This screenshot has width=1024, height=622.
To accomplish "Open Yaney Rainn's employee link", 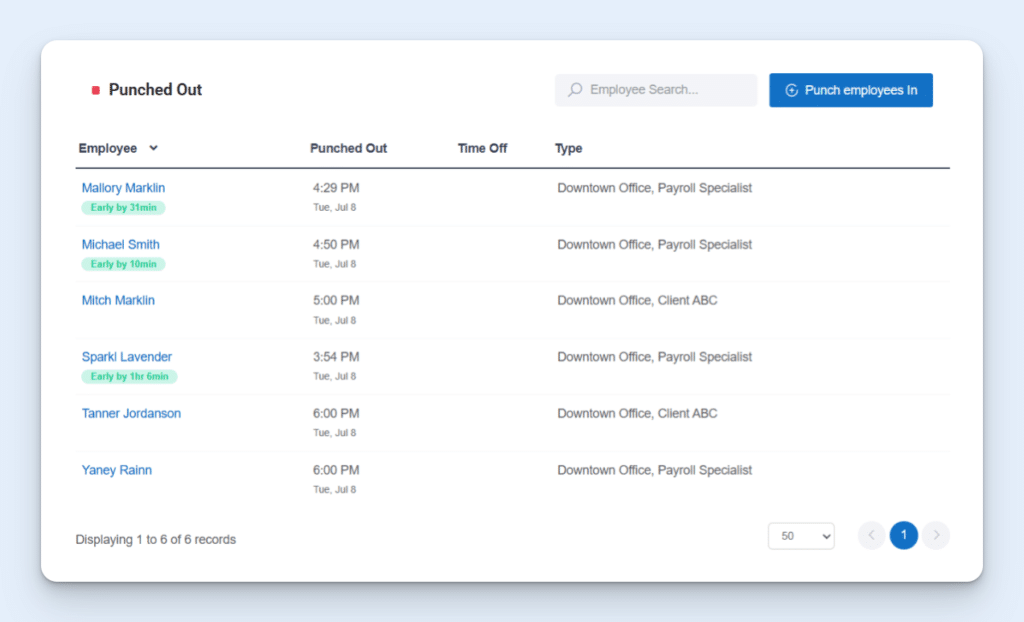I will pyautogui.click(x=117, y=470).
